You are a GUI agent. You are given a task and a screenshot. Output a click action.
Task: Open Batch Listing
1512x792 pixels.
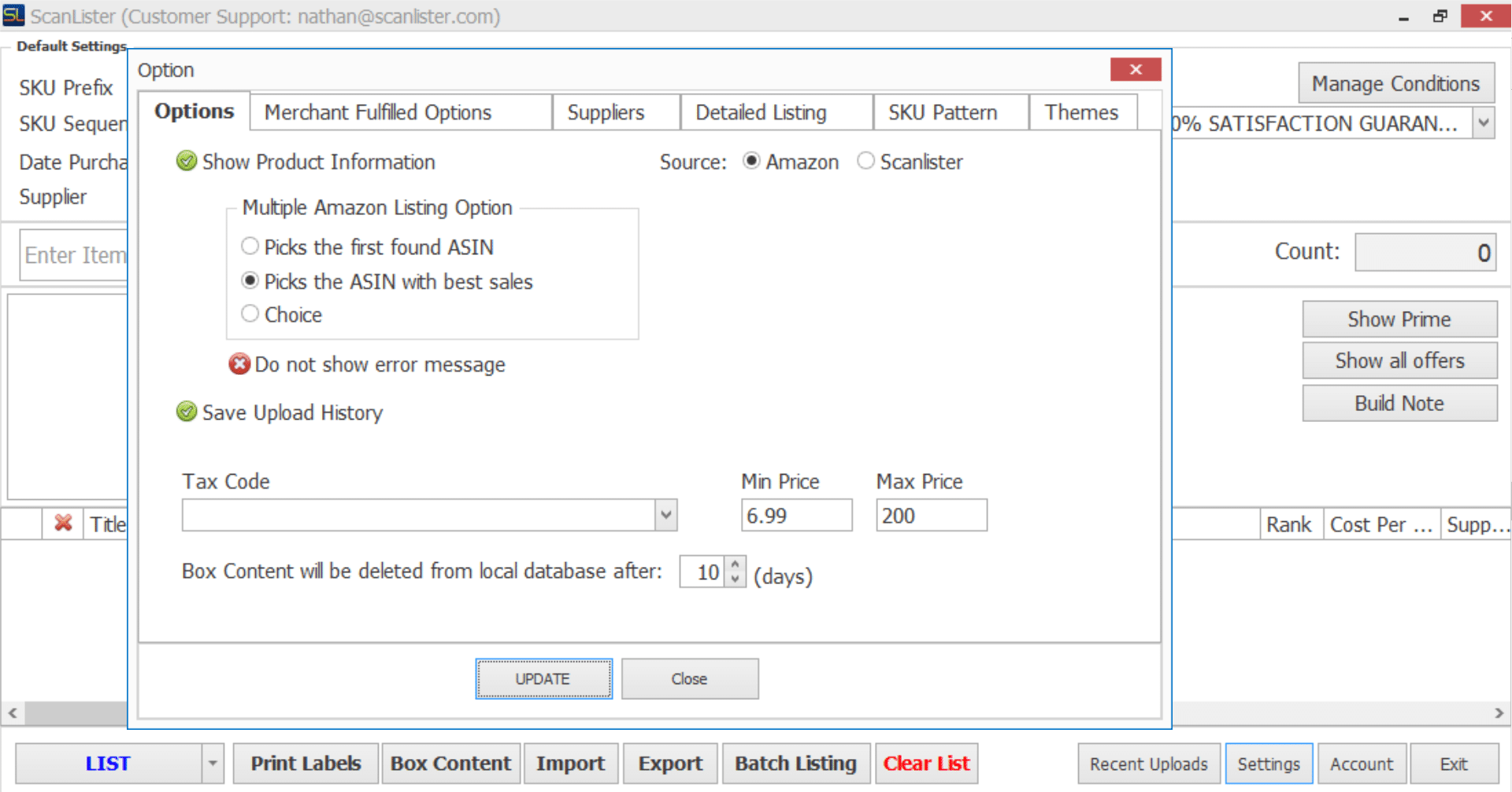[x=795, y=764]
